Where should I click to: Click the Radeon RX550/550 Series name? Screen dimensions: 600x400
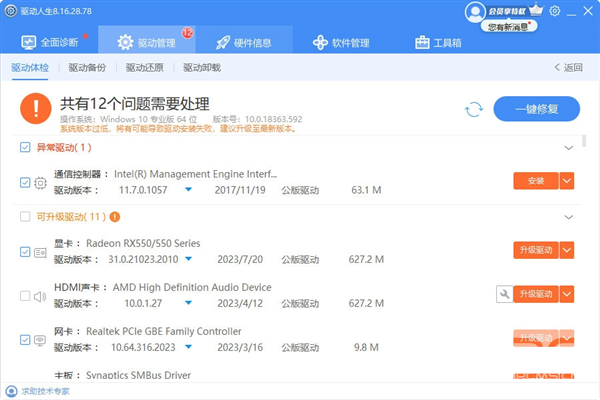pyautogui.click(x=143, y=243)
